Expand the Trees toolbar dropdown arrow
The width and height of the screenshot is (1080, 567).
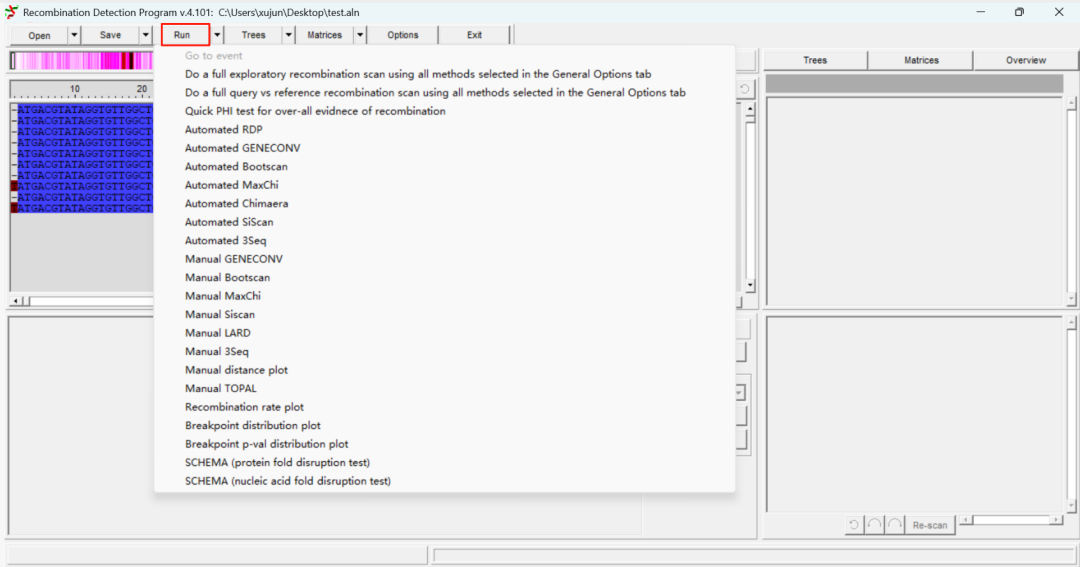289,34
